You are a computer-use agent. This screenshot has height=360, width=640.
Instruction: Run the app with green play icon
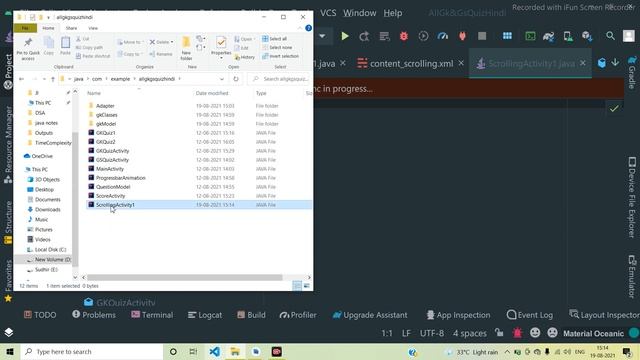pyautogui.click(x=345, y=36)
